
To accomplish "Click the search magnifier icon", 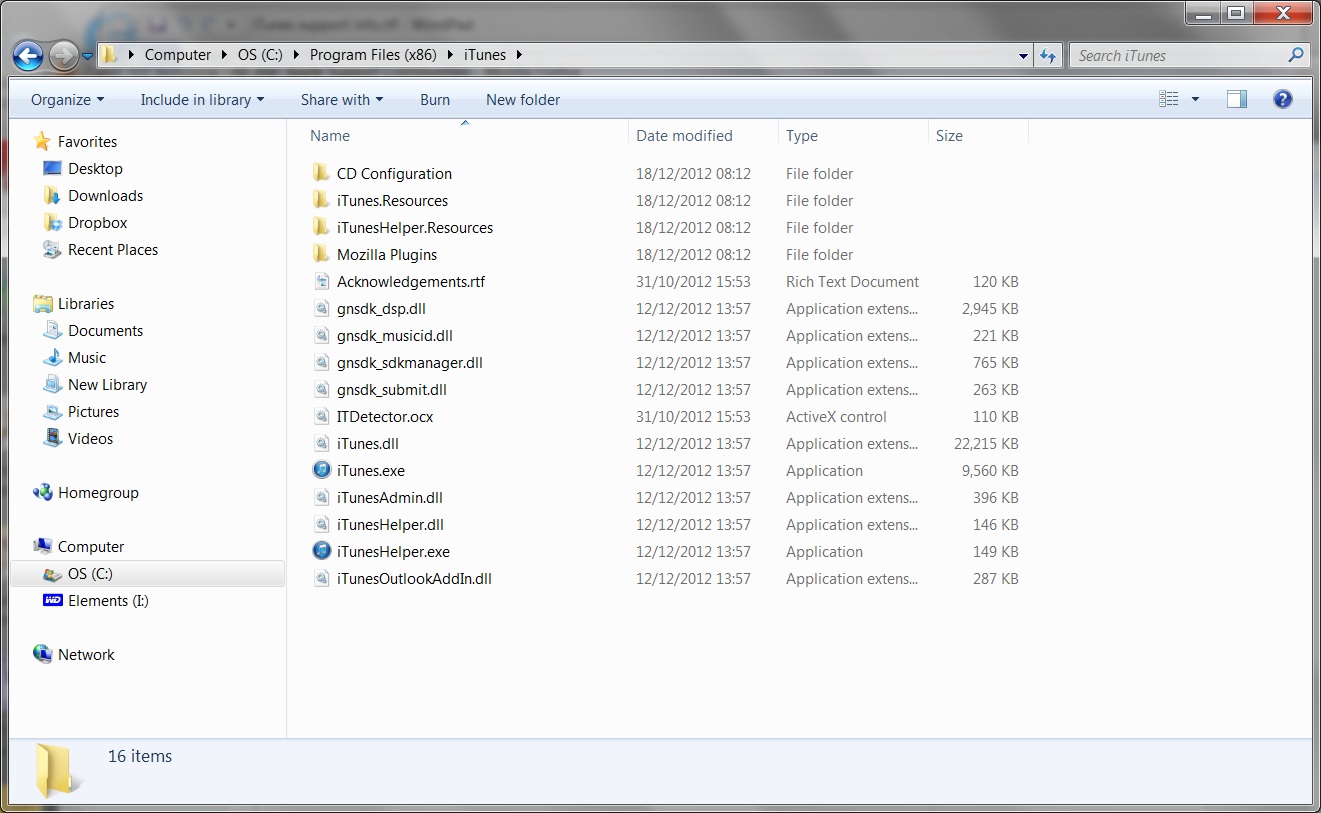I will point(1296,56).
